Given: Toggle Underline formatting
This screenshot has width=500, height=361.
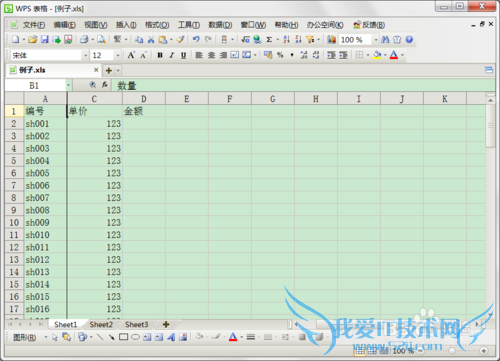Looking at the screenshot, I should pos(183,55).
